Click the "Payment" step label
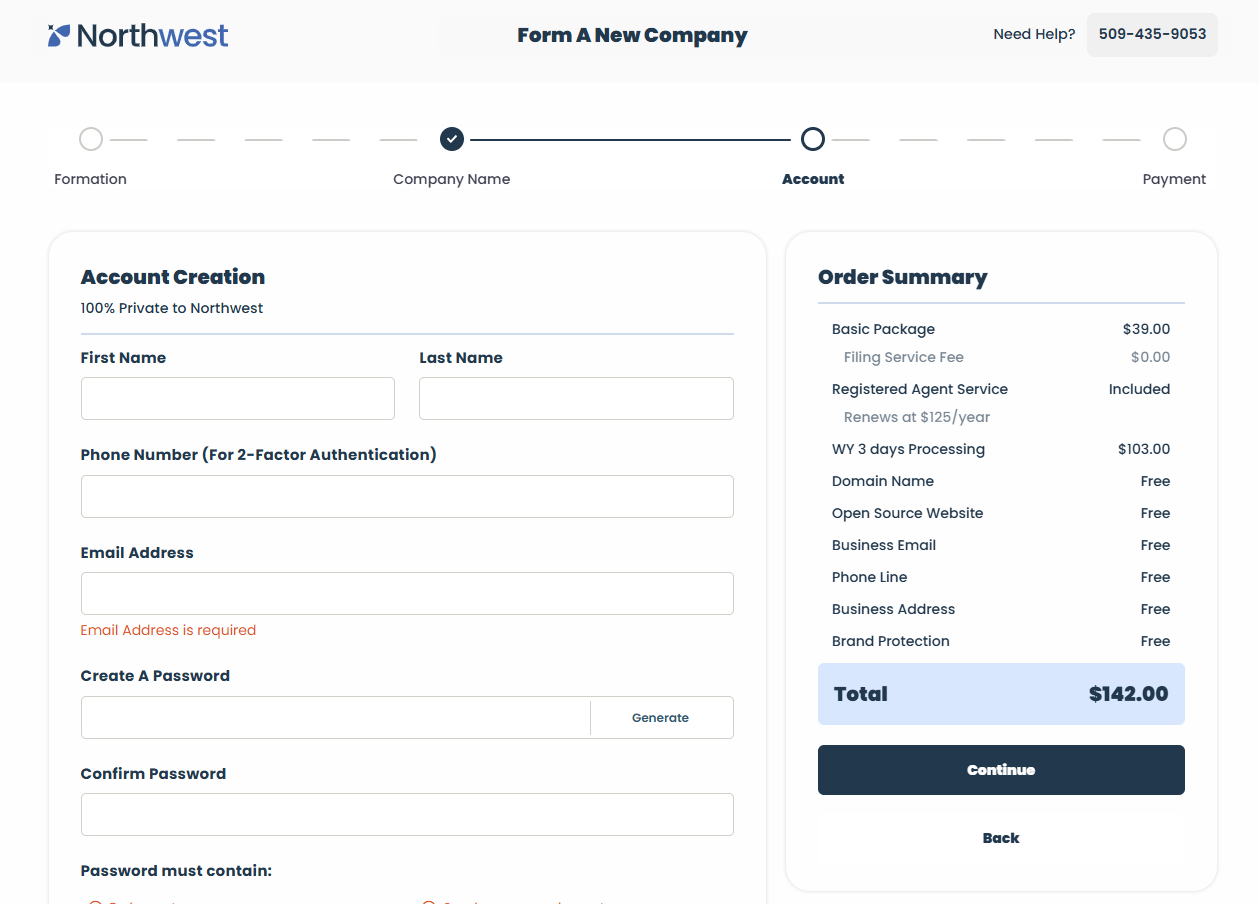 (1174, 179)
